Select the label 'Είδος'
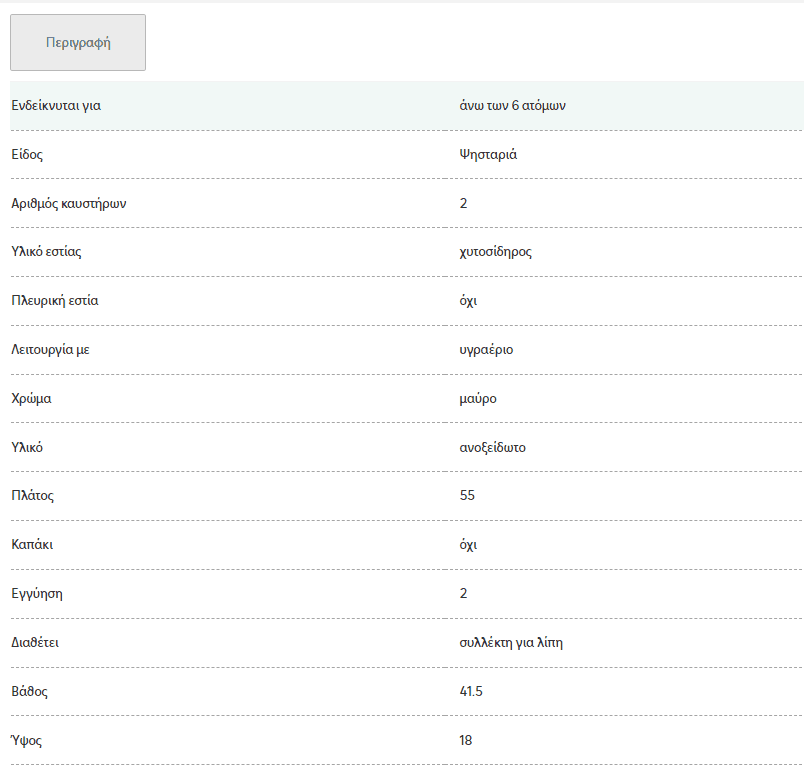 point(27,155)
